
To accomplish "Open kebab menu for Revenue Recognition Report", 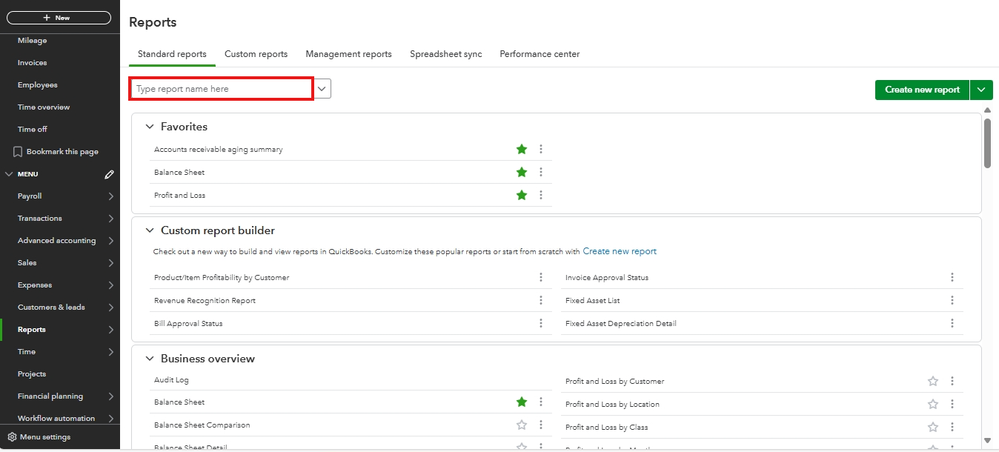I will tap(541, 300).
